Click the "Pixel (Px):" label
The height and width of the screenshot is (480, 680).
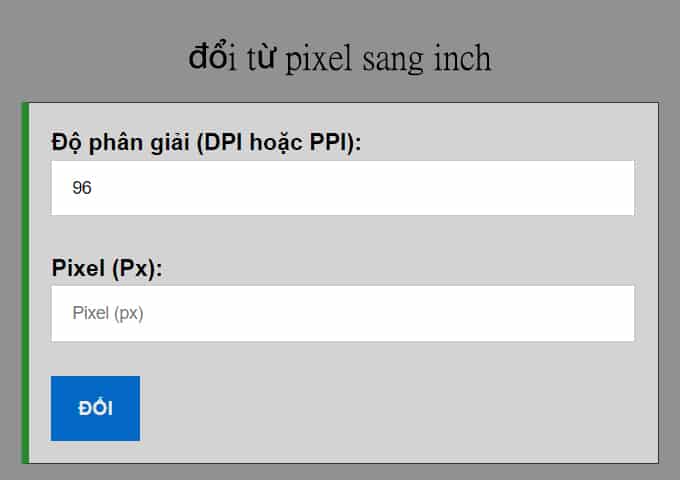pyautogui.click(x=107, y=268)
